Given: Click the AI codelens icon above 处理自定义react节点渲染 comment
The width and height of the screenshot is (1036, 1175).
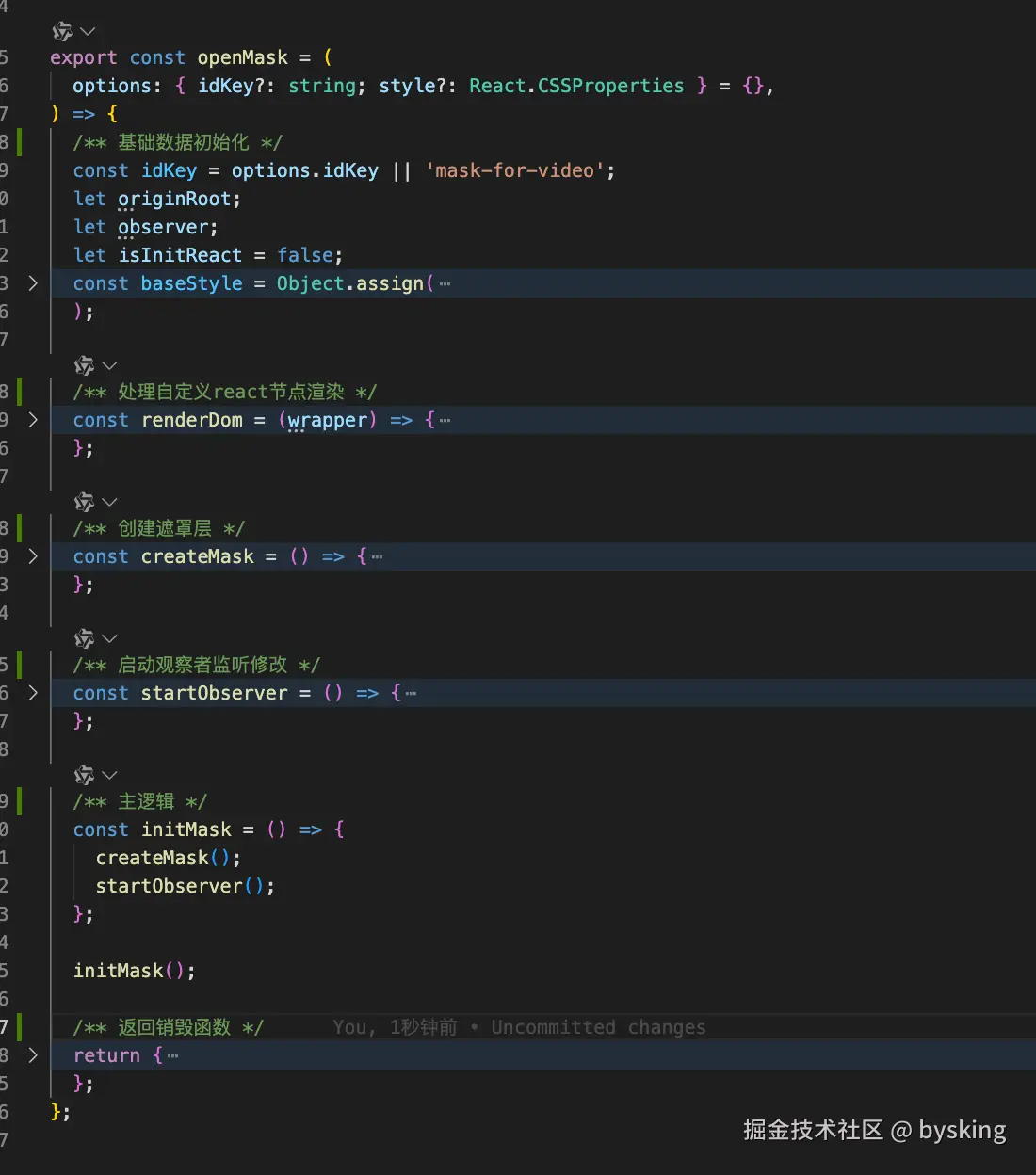Looking at the screenshot, I should (85, 365).
